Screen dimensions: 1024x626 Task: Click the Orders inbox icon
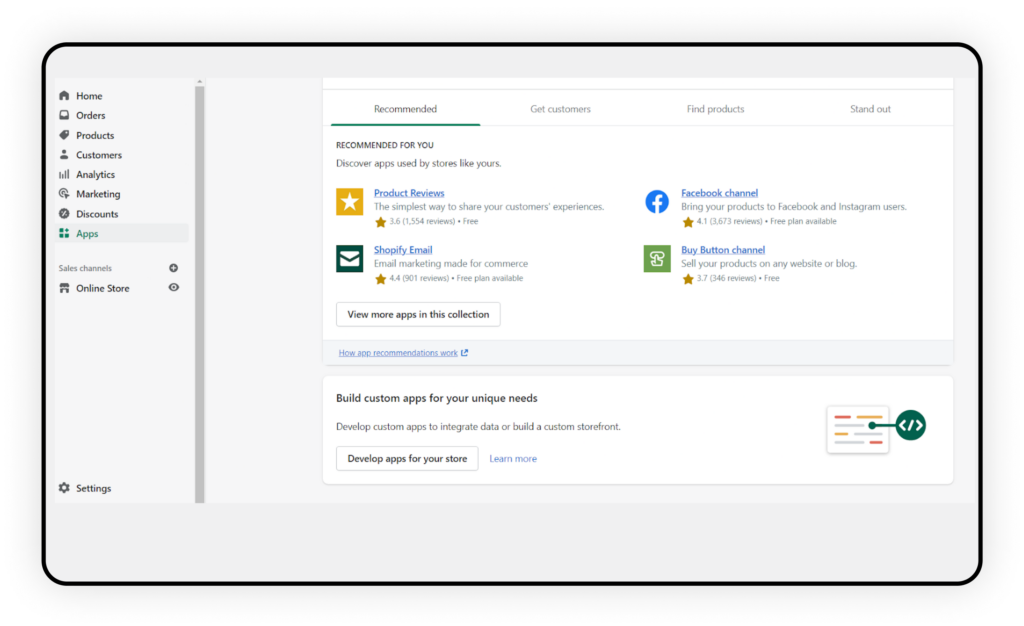coord(64,115)
